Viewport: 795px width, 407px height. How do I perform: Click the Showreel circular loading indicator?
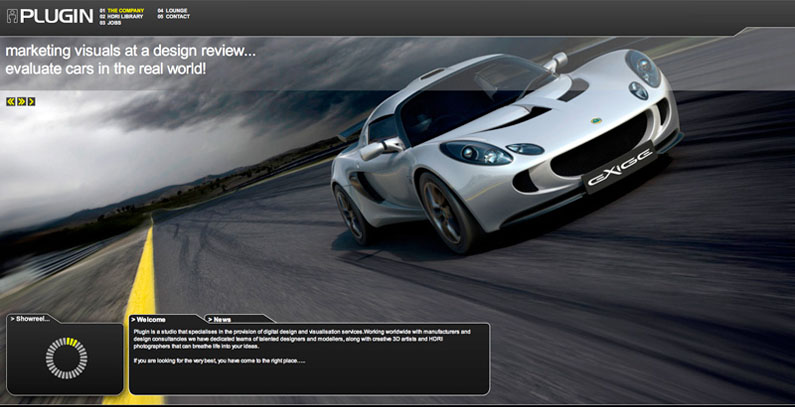tap(66, 358)
